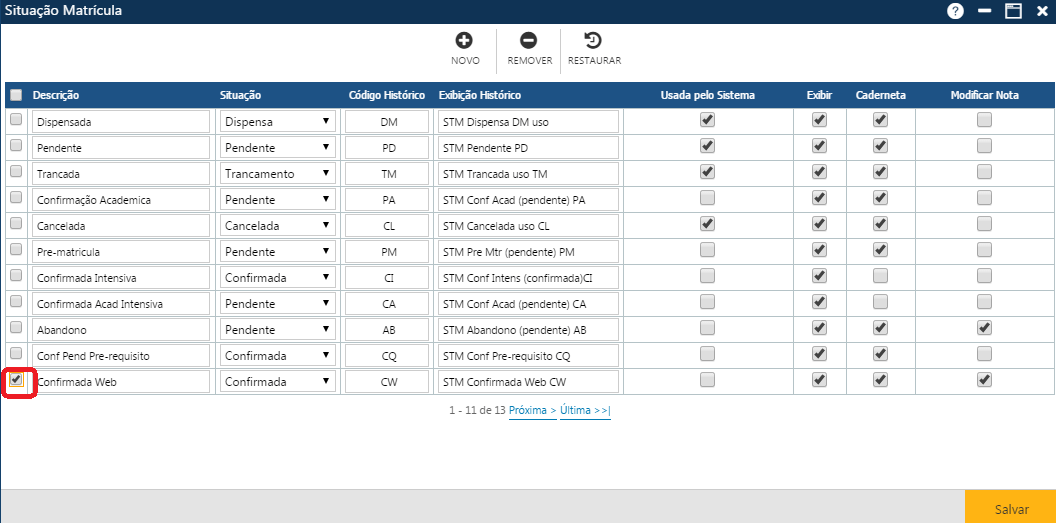The width and height of the screenshot is (1056, 523).
Task: Click the Novo plus icon
Action: click(464, 41)
